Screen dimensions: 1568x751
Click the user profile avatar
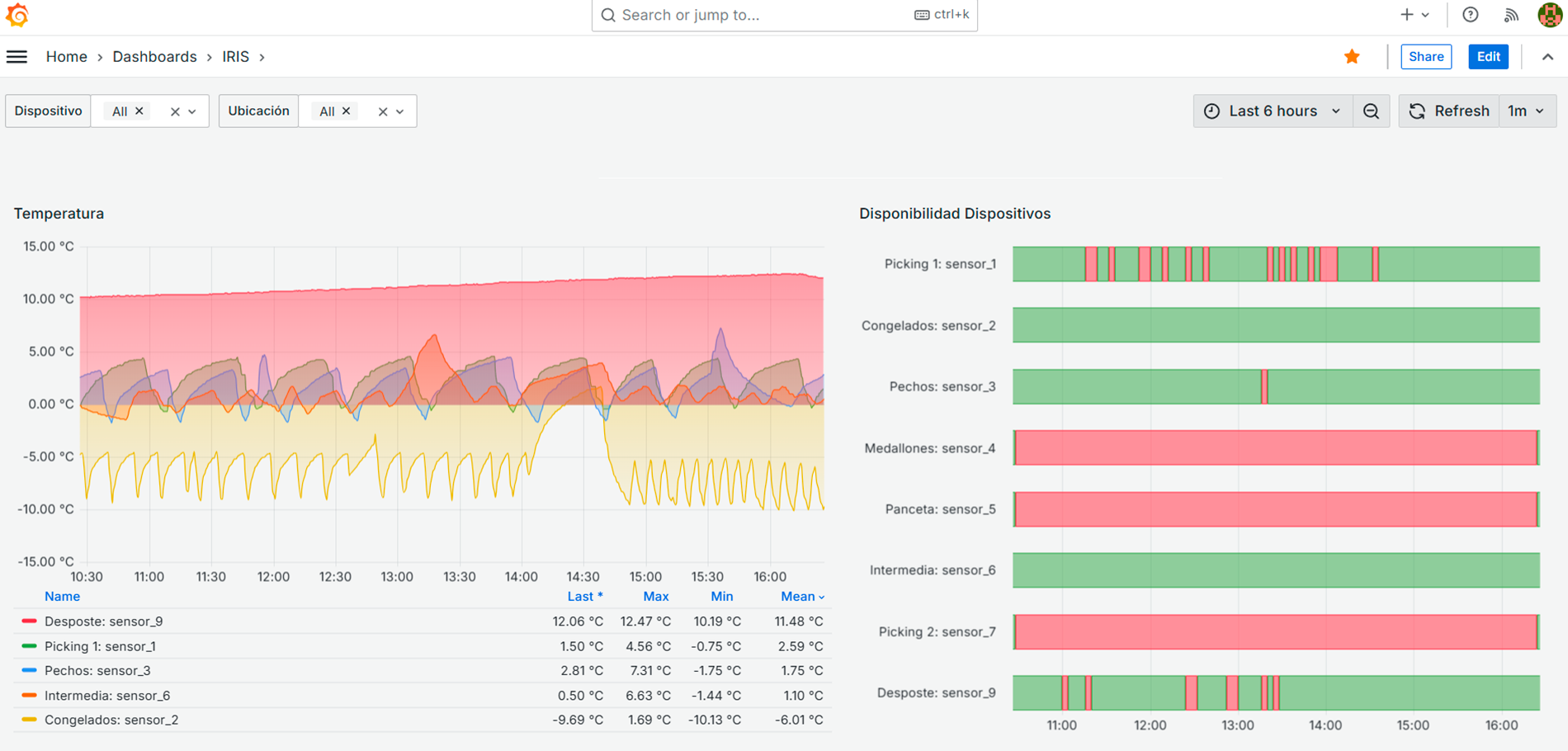pyautogui.click(x=1549, y=15)
